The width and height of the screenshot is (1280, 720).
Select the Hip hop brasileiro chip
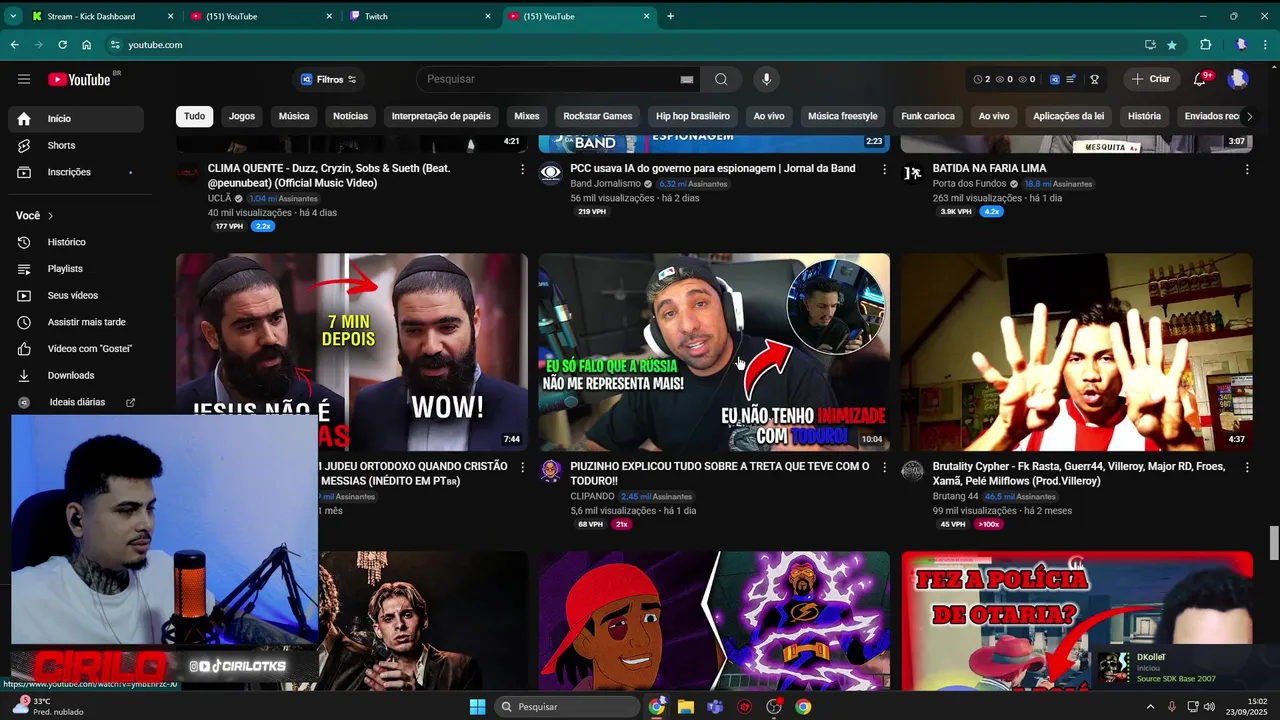pyautogui.click(x=693, y=116)
